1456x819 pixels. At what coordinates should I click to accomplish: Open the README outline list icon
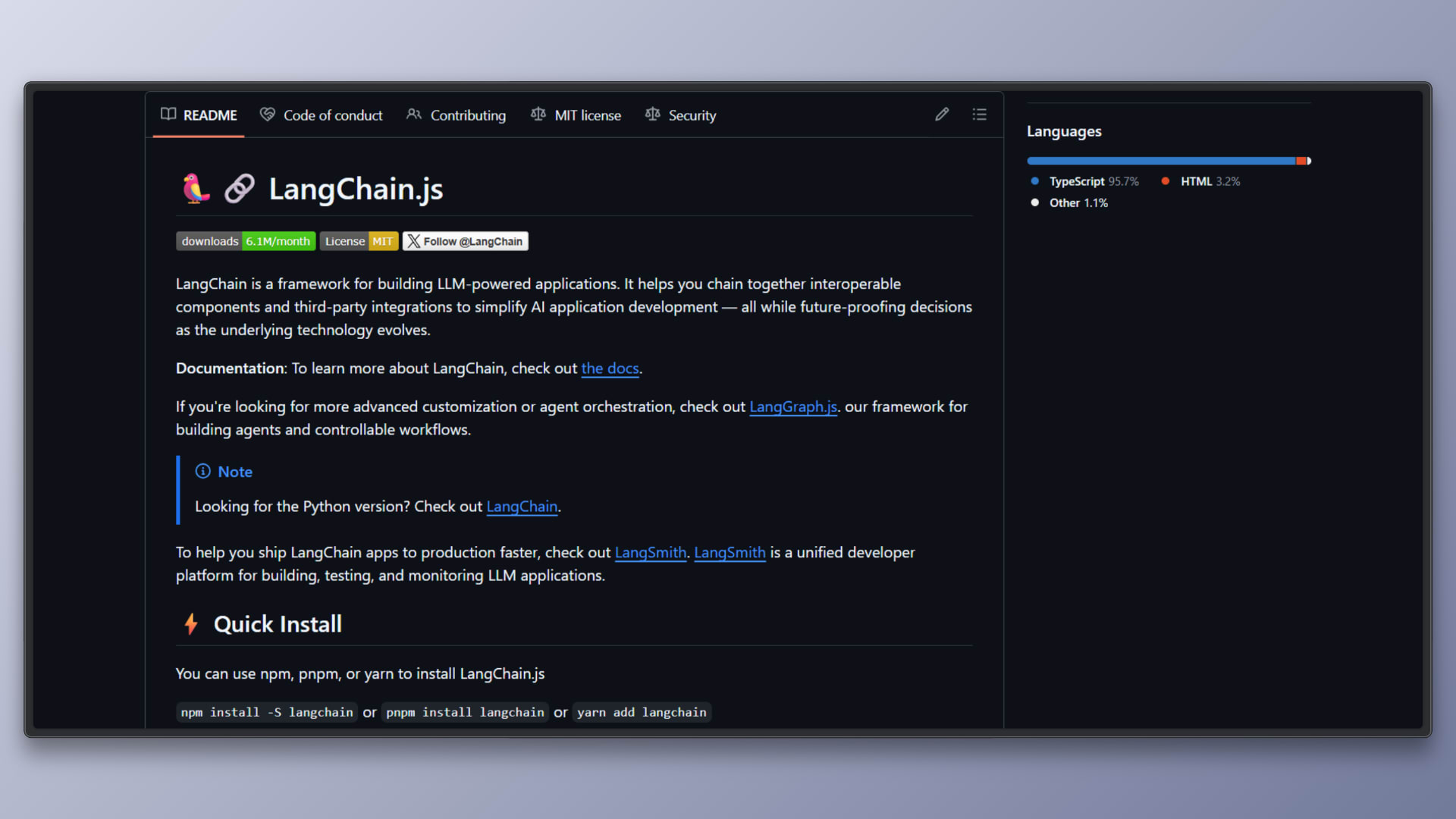pos(980,115)
